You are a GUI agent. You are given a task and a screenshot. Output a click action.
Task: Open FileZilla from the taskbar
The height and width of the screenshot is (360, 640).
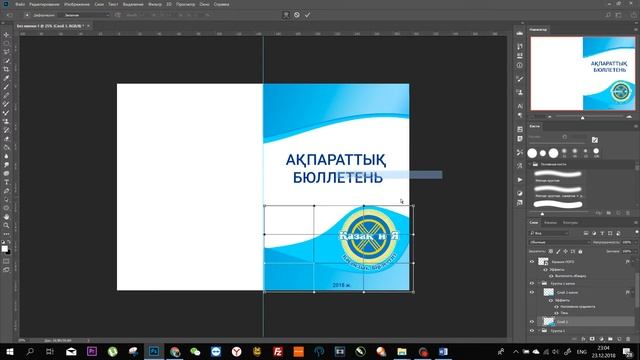pos(278,351)
